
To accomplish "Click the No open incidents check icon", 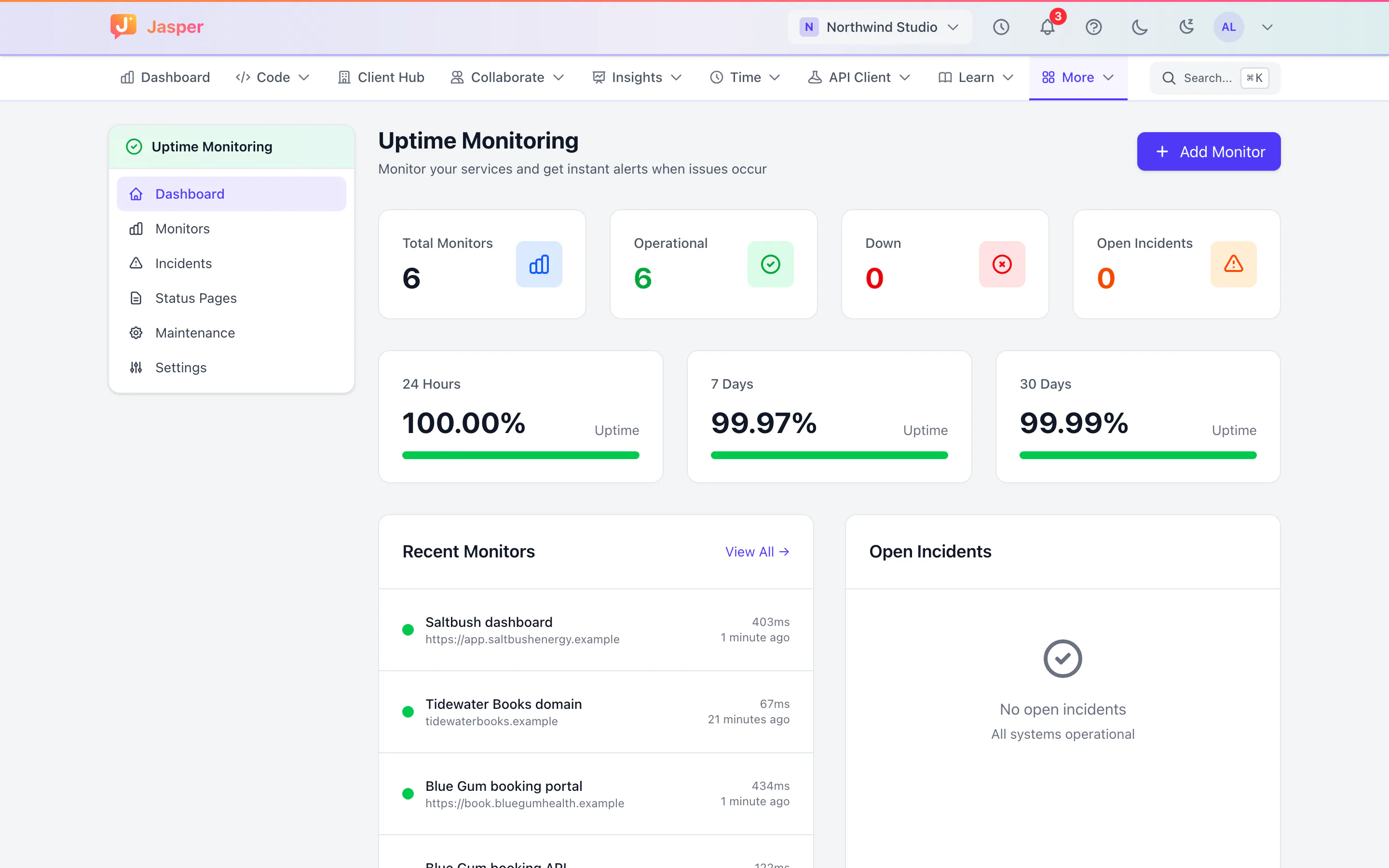I will [x=1062, y=658].
